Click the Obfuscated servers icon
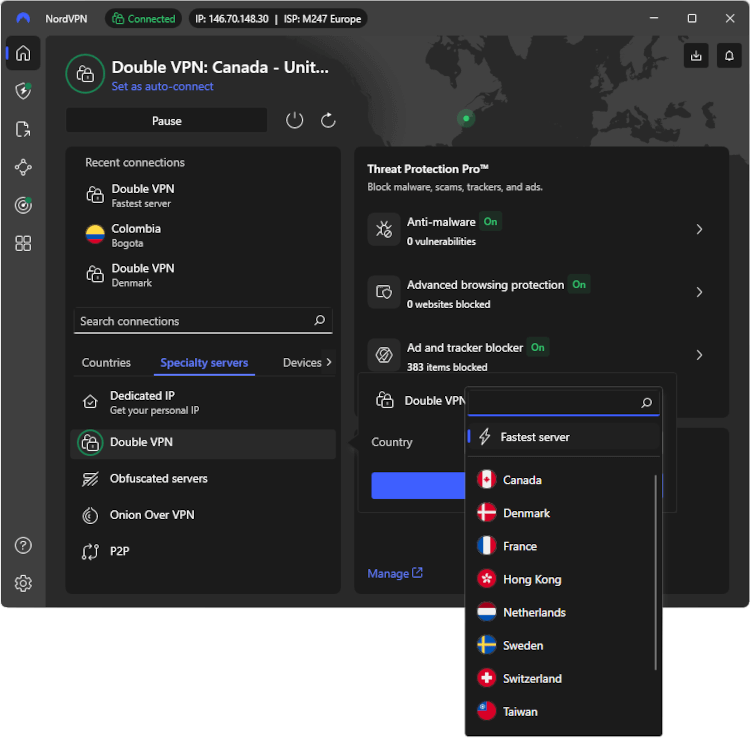 click(x=90, y=479)
